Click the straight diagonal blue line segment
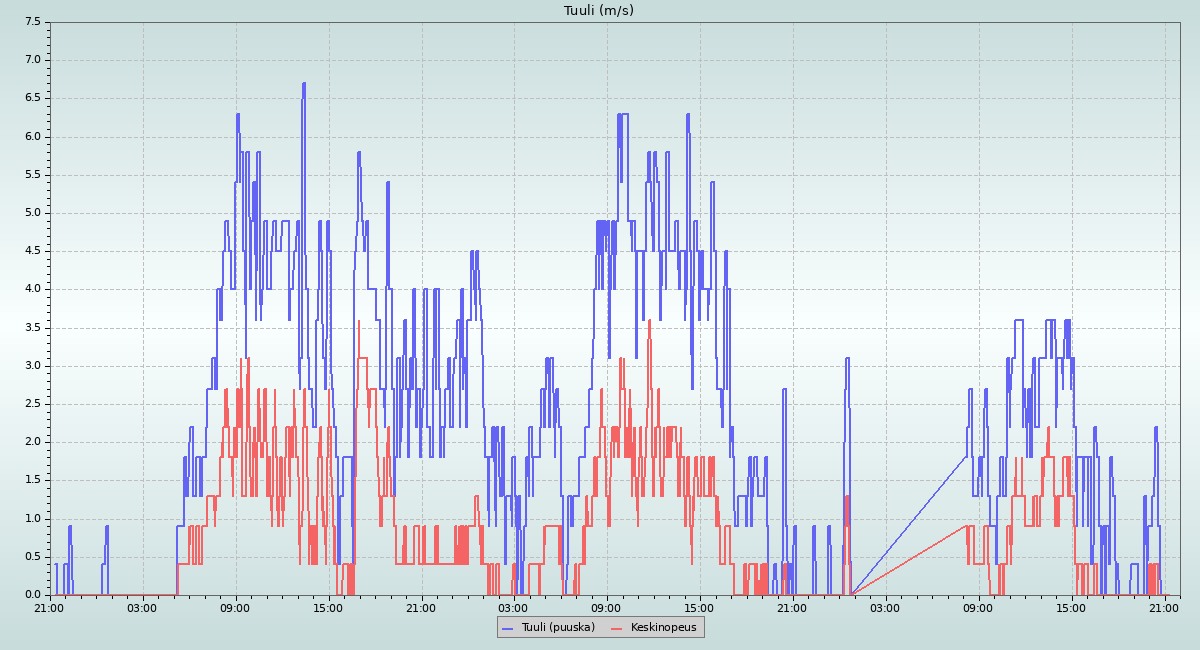Screen dimensions: 1200x650 910,525
